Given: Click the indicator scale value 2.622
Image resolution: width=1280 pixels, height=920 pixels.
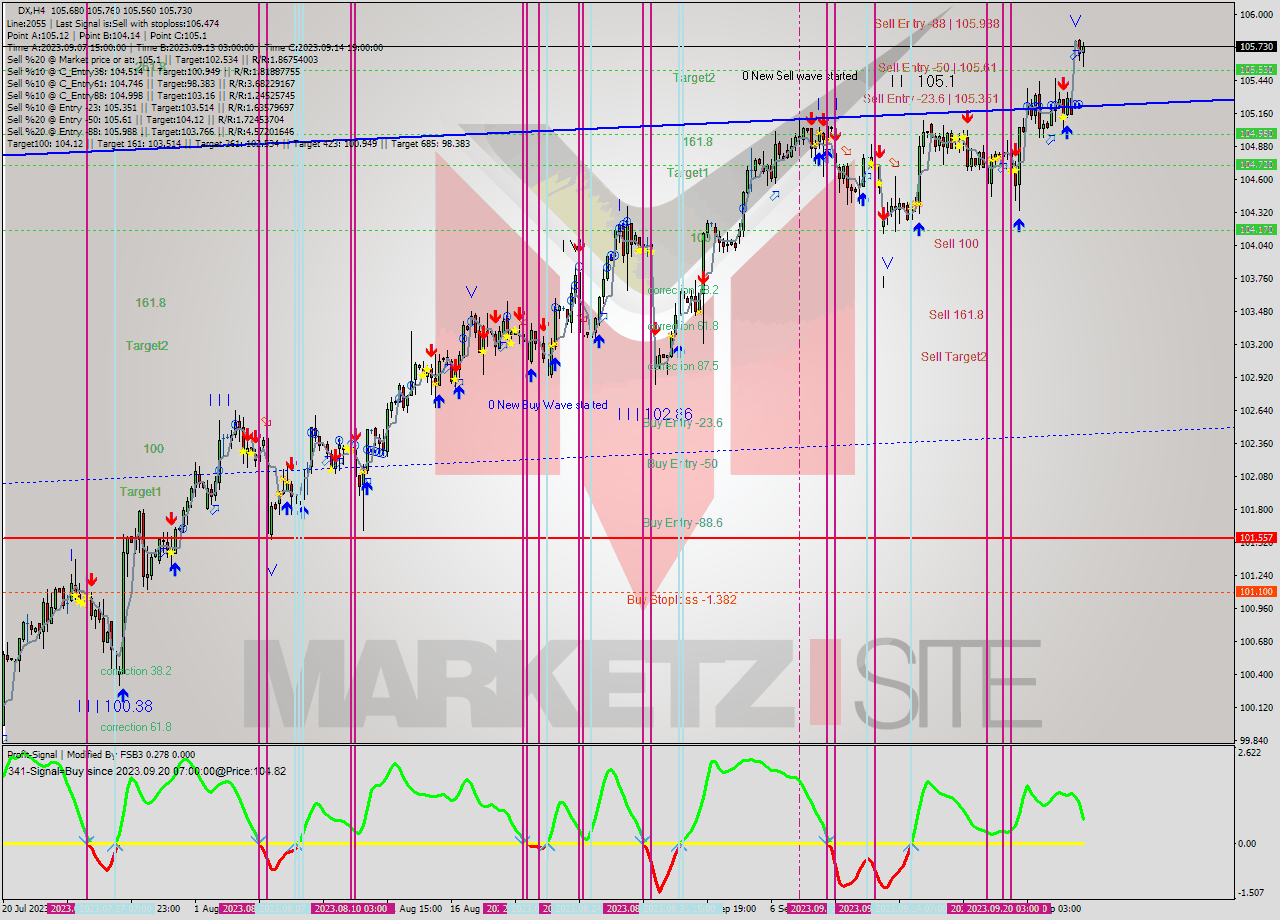Looking at the screenshot, I should pos(1249,753).
